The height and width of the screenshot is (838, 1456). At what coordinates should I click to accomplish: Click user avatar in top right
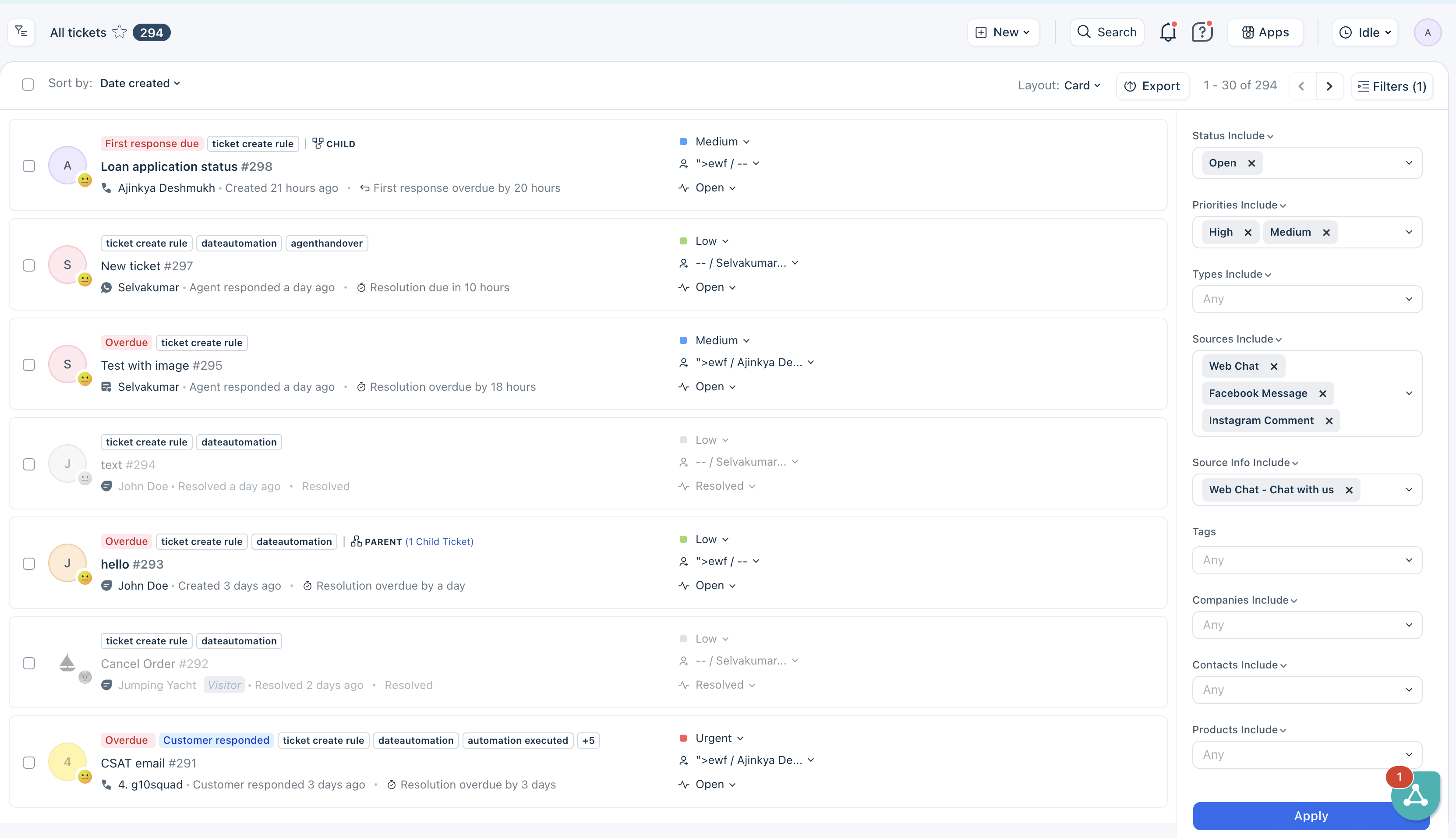click(1427, 32)
